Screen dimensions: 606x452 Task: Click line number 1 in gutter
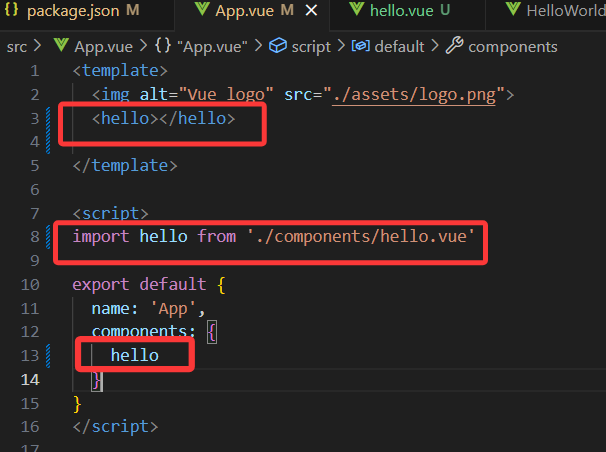click(x=35, y=71)
